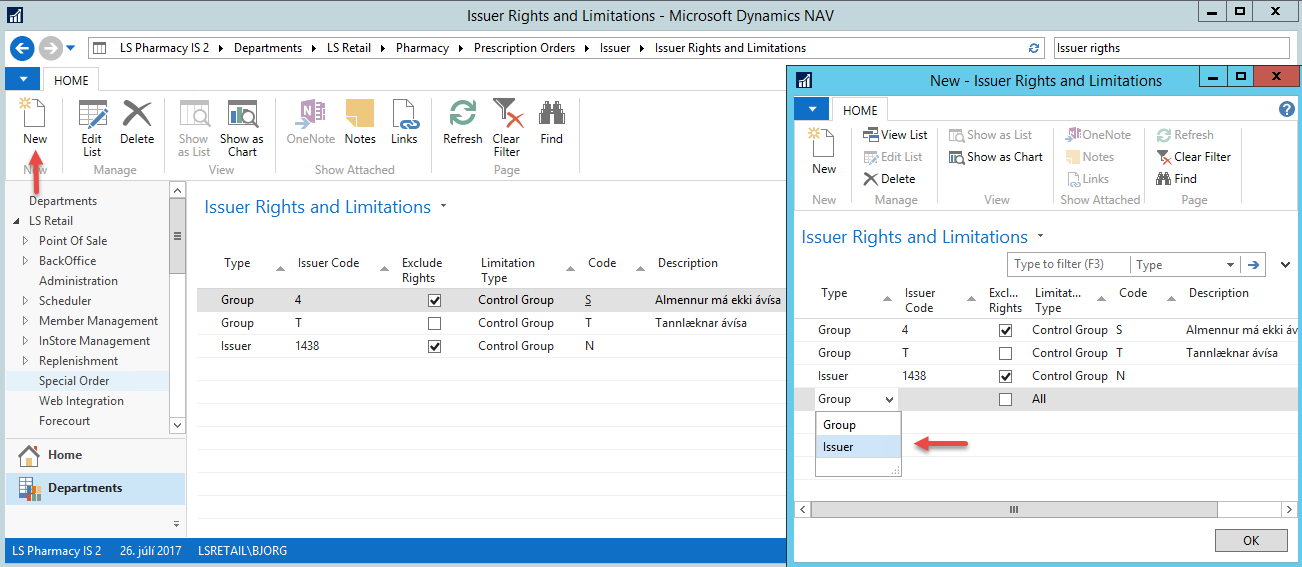Expand the Point Of Sale tree node

tap(26, 241)
